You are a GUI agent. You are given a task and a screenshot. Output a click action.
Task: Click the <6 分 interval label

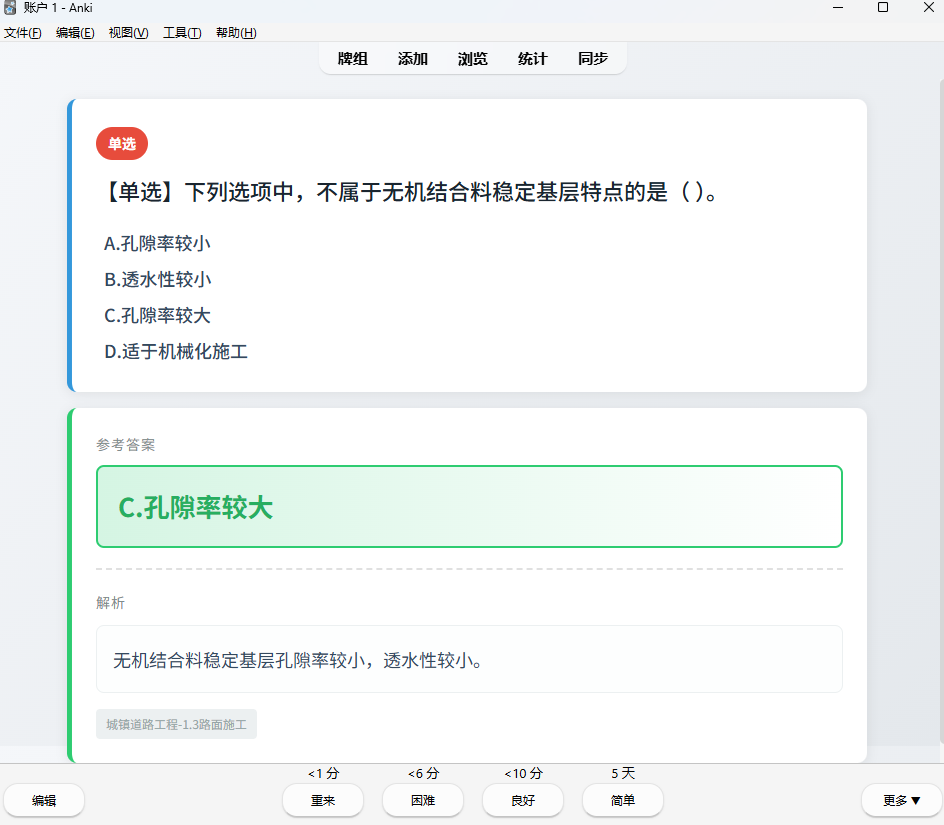(x=423, y=773)
